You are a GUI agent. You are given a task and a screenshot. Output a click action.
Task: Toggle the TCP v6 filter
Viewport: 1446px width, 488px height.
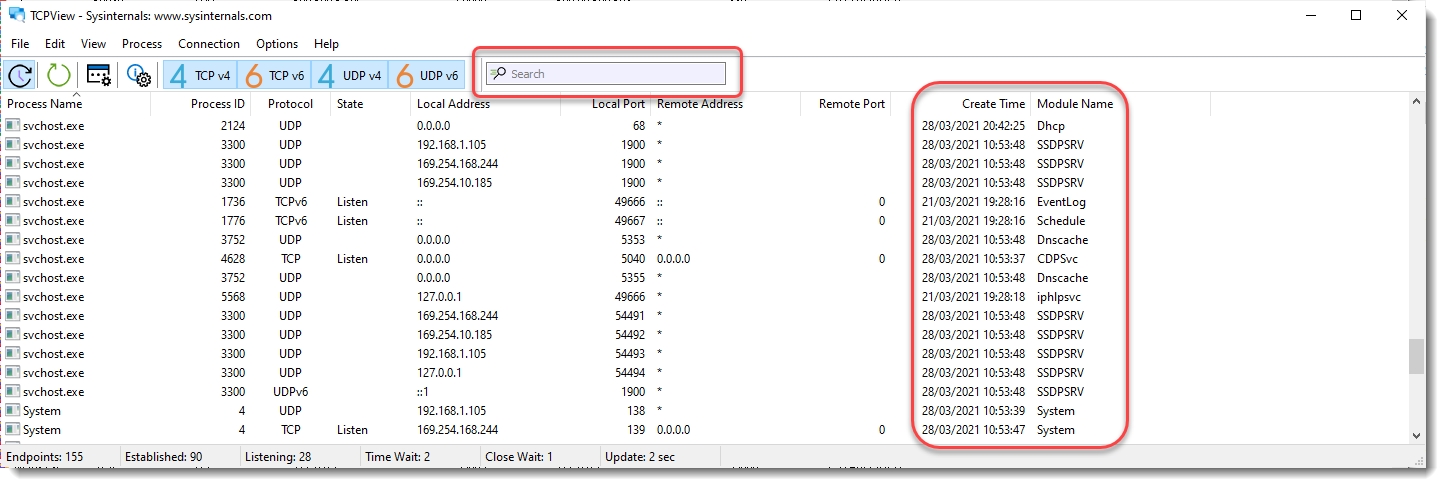click(x=274, y=75)
